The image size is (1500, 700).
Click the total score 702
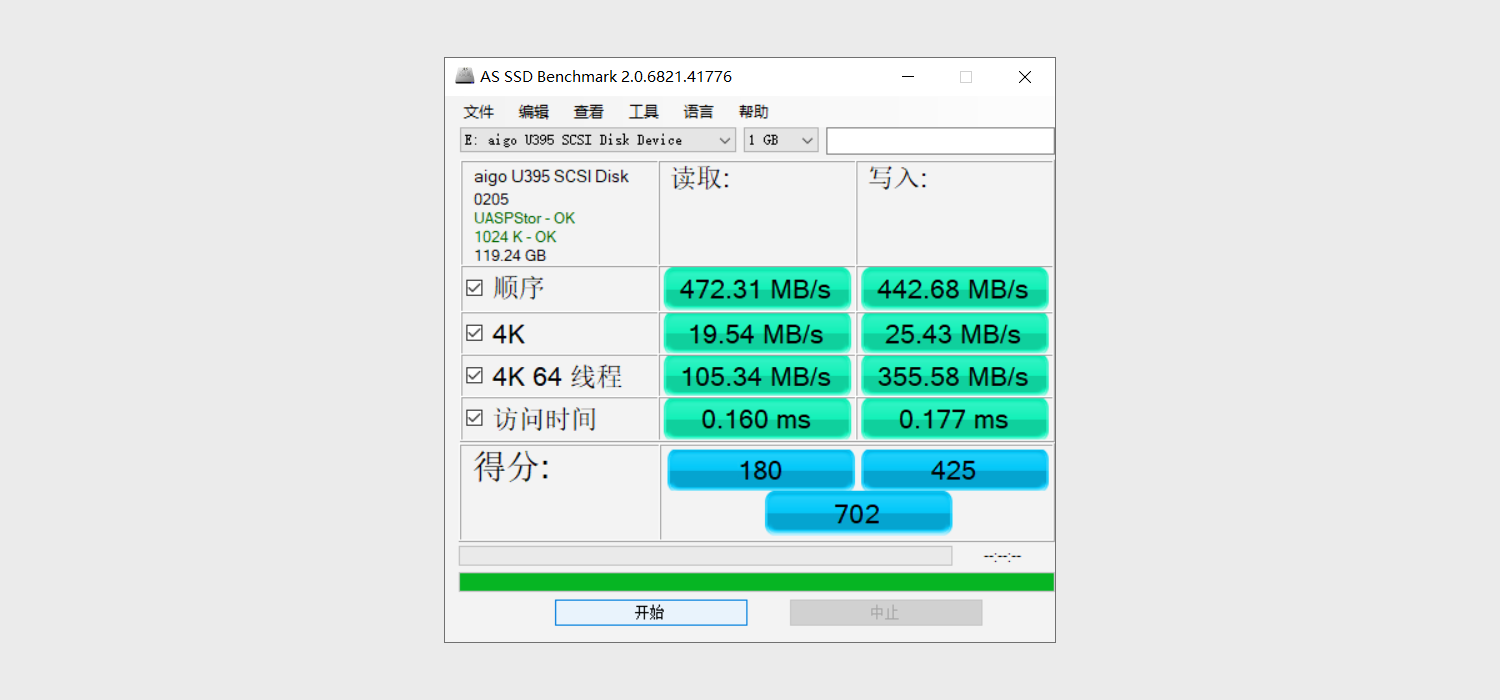point(858,513)
